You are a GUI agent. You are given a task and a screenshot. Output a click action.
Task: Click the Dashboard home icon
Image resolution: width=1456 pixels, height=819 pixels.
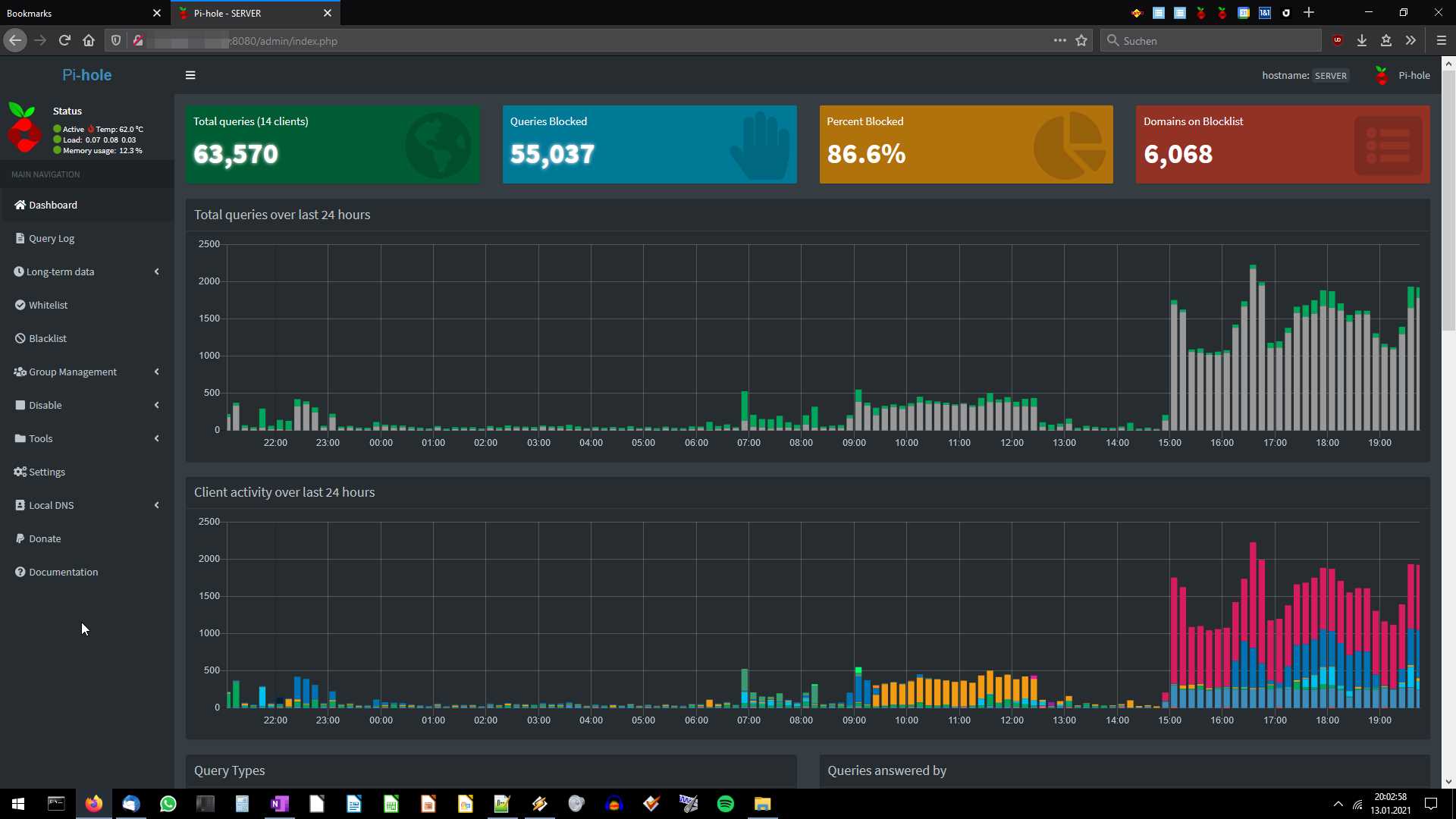(20, 205)
